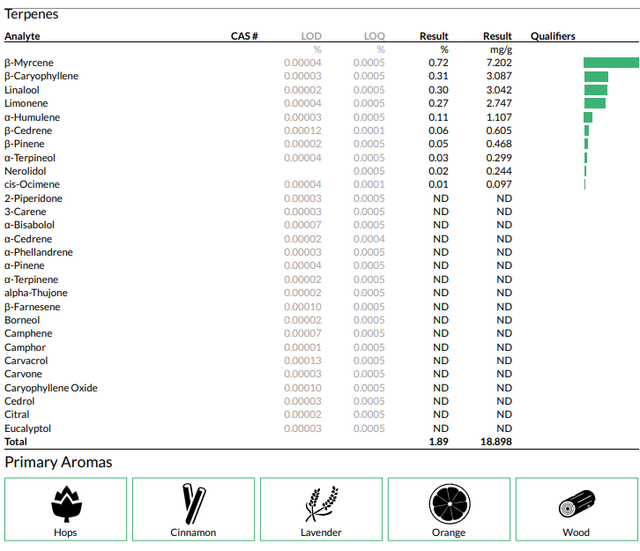The height and width of the screenshot is (551, 640).
Task: Click the Terpenes section title
Action: coord(31,14)
